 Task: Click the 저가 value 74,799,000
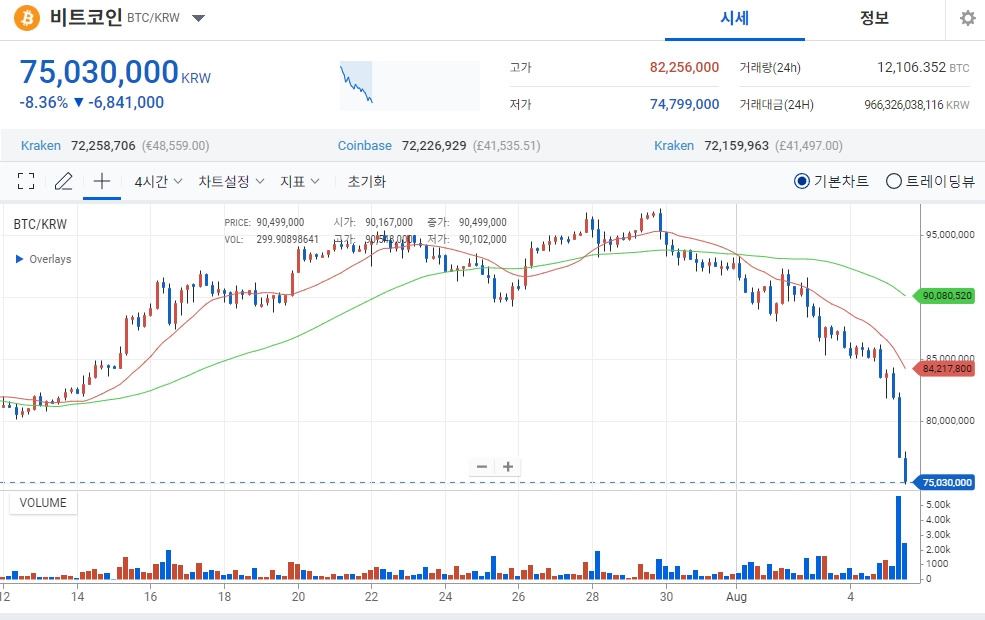tap(684, 104)
